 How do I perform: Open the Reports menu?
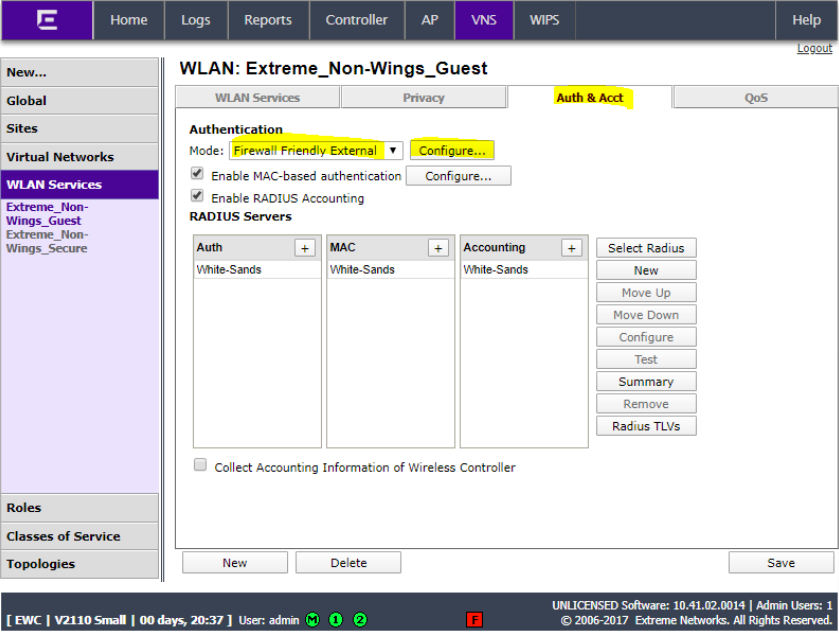point(268,20)
